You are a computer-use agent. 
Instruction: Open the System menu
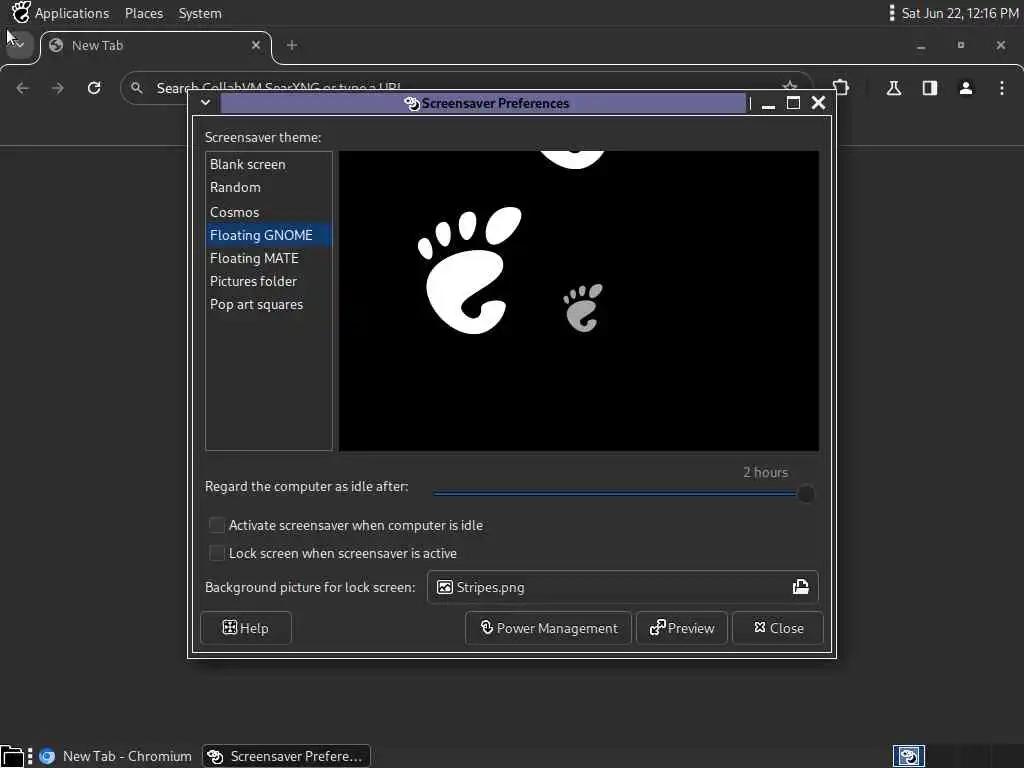click(200, 13)
